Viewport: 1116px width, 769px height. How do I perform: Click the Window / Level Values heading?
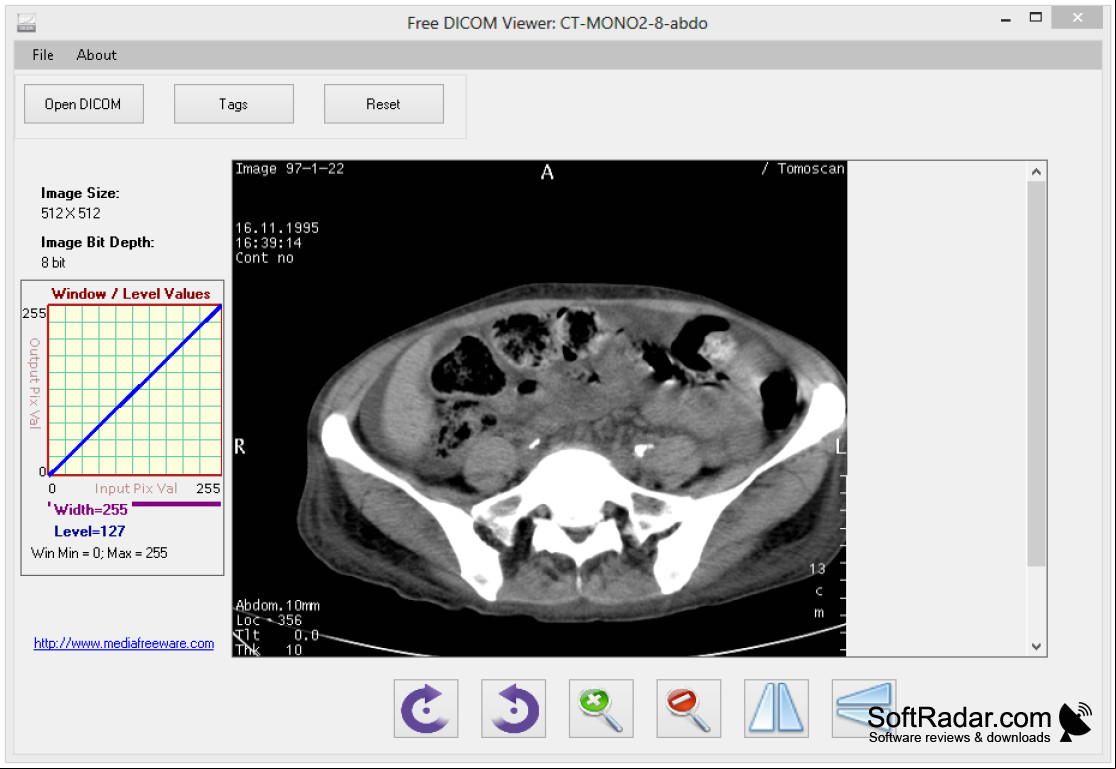(x=131, y=294)
